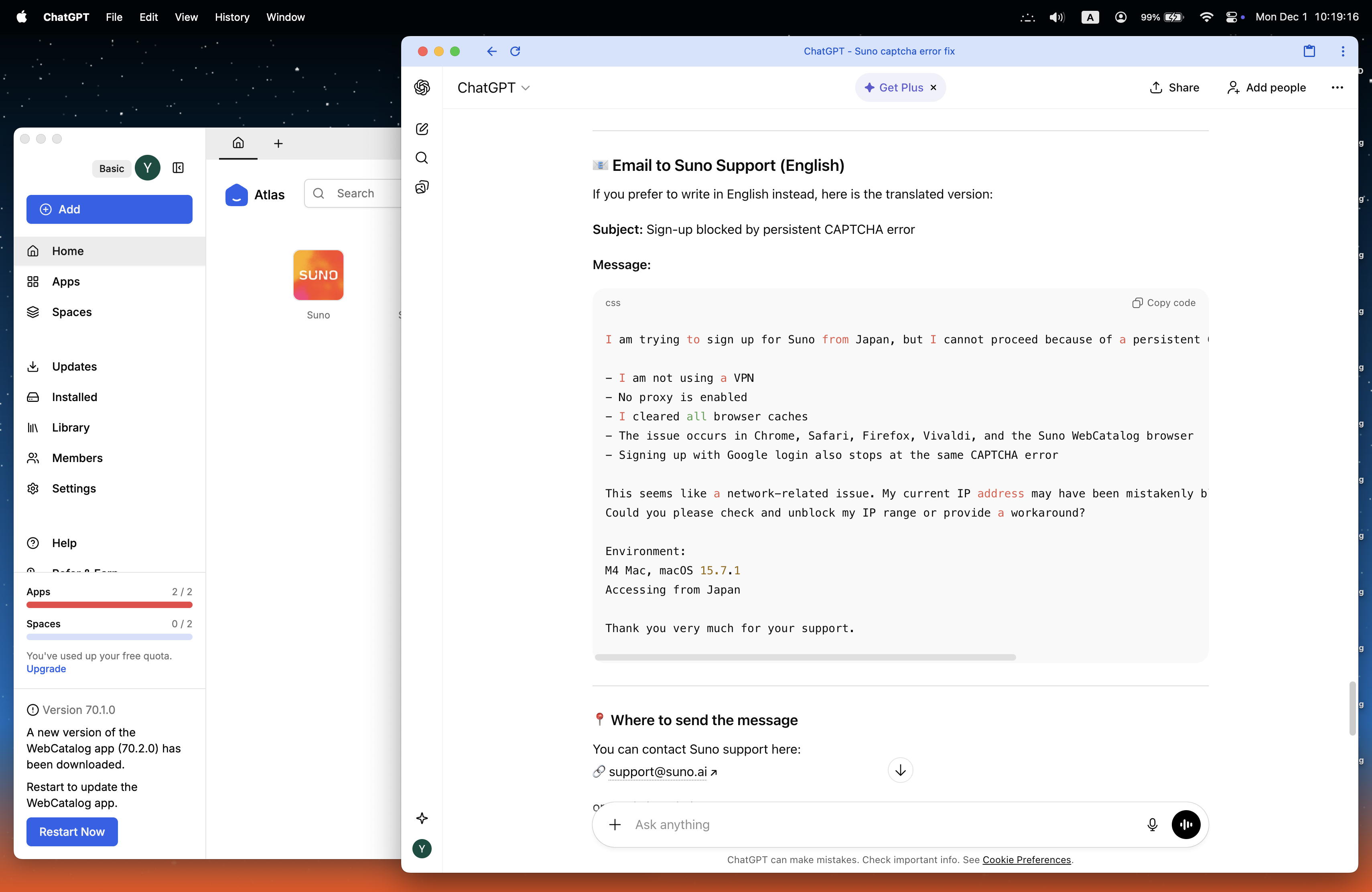The width and height of the screenshot is (1372, 892).
Task: Toggle the WebCatalog sidebar collapse icon
Action: click(x=178, y=168)
